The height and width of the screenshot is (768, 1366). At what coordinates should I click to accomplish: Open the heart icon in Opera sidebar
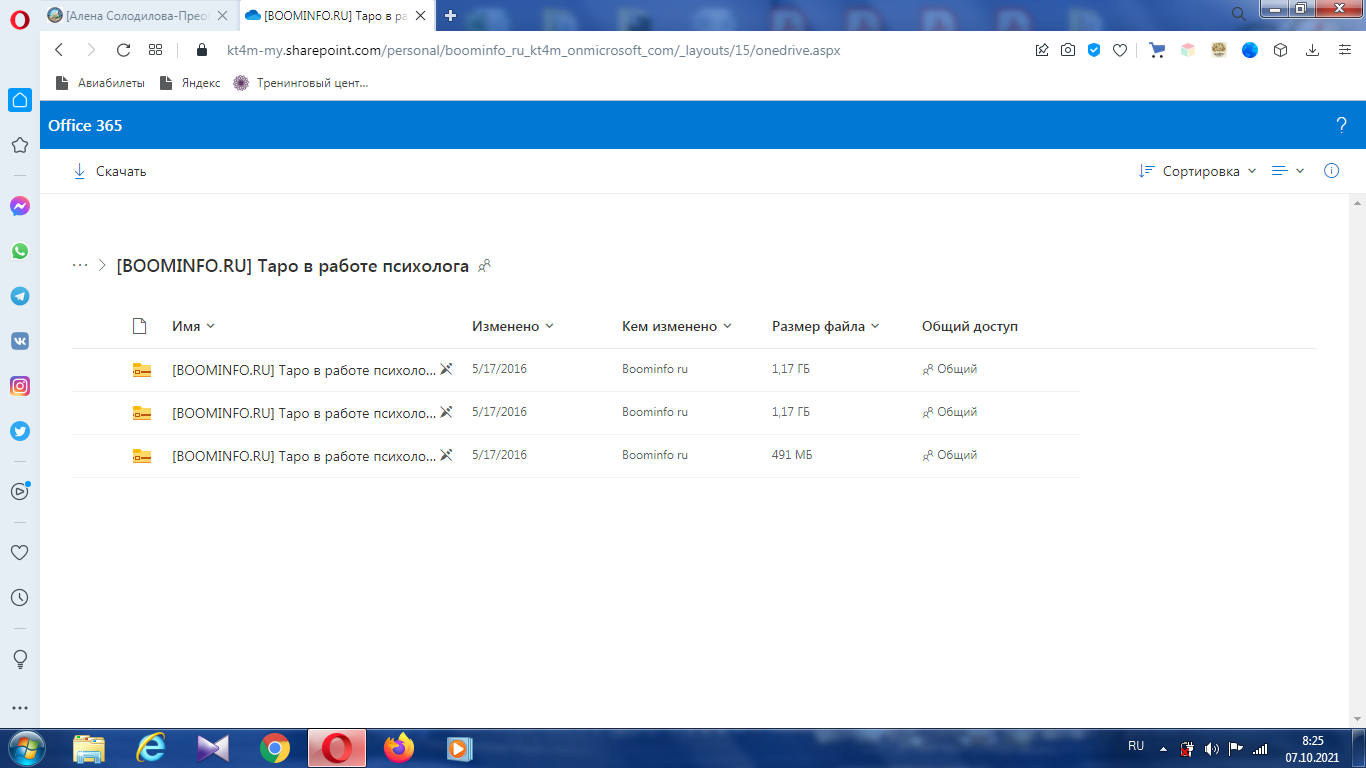coord(19,552)
